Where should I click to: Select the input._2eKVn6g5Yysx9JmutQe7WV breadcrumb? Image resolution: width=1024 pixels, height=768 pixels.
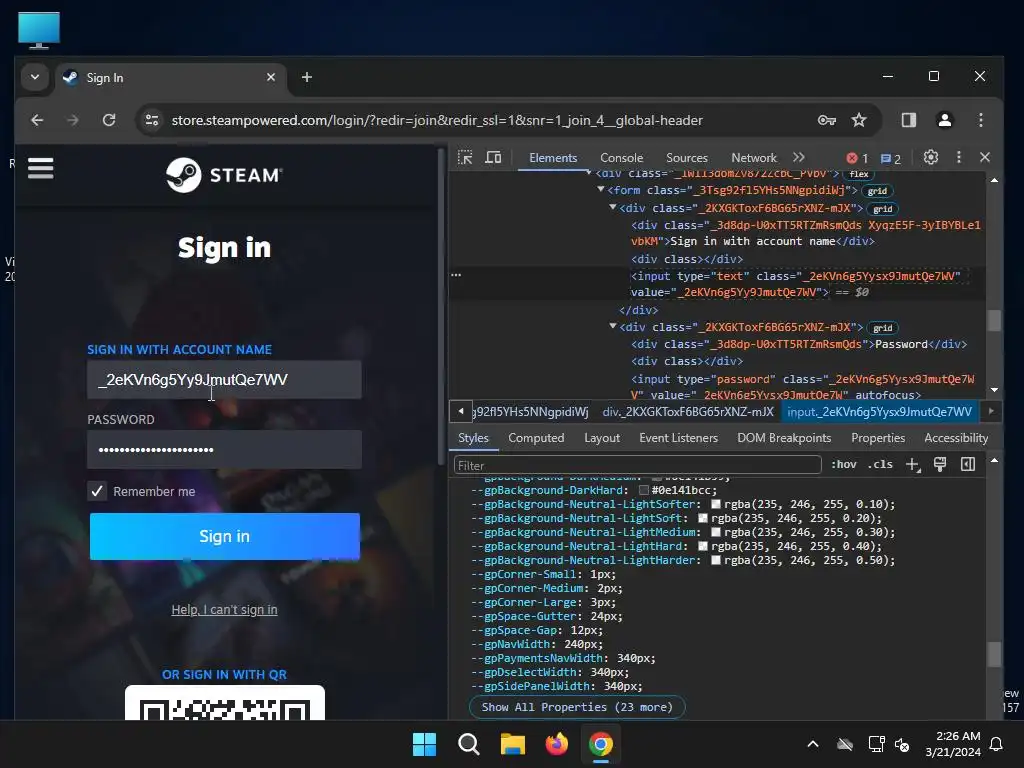(880, 412)
